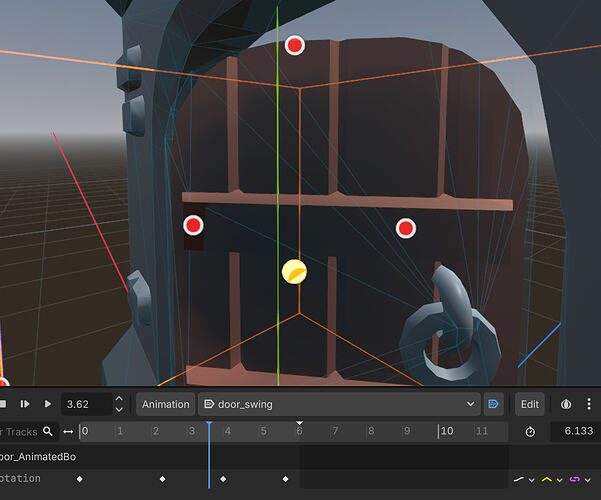Screen dimensions: 601x500
Task: Click the timeline fit horizontal-arrows icon
Action: pyautogui.click(x=68, y=432)
